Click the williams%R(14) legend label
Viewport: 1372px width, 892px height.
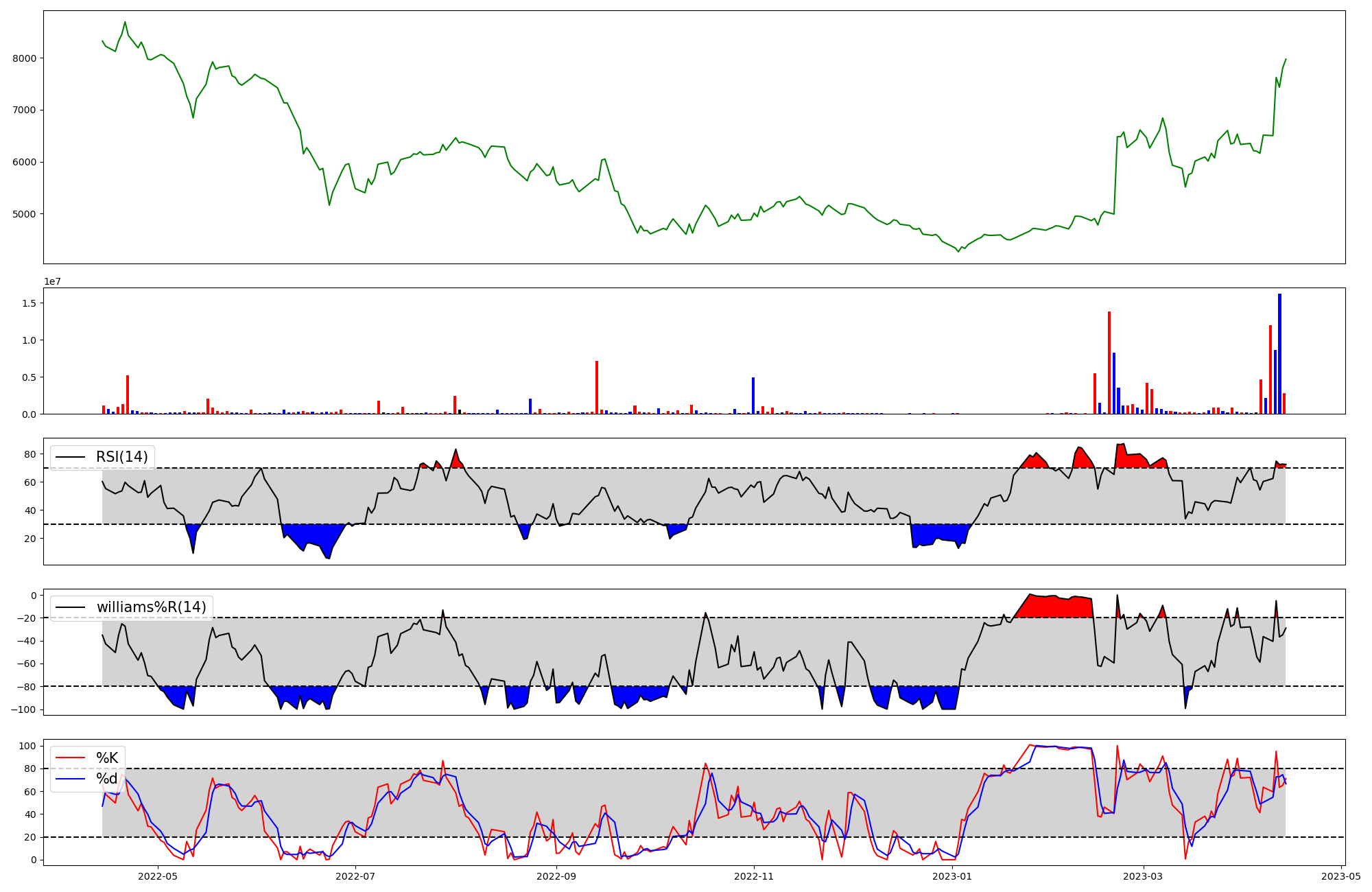151,607
